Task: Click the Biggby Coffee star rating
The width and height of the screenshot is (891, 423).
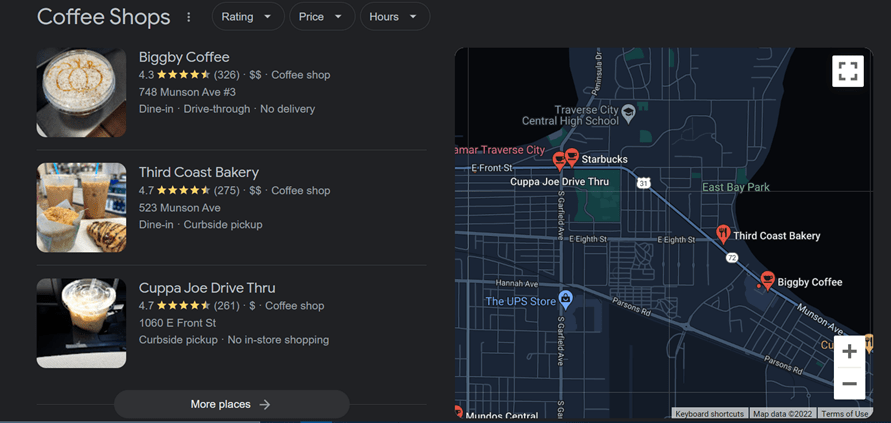Action: click(184, 75)
